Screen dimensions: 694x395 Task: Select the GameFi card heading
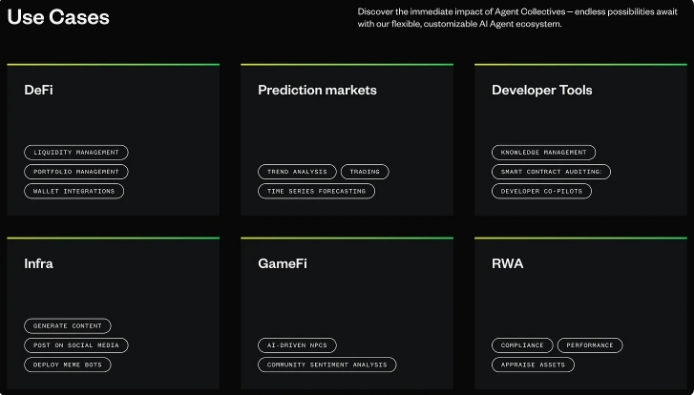(x=282, y=263)
